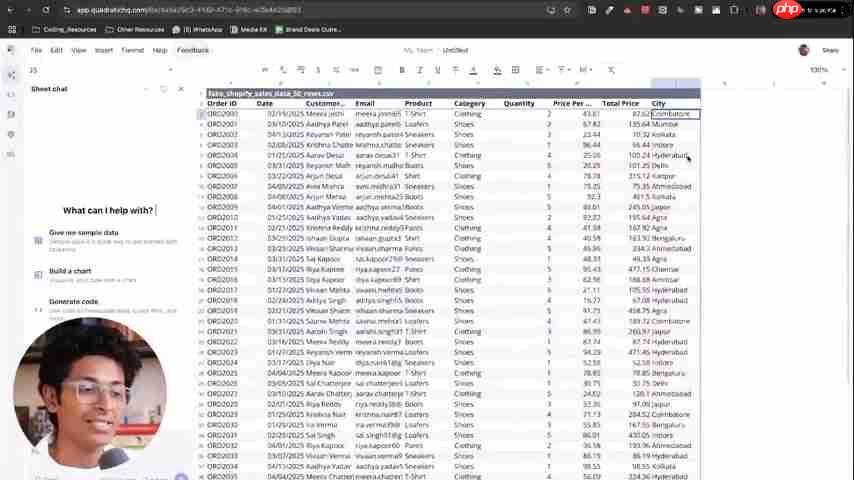854x480 pixels.
Task: Open the text wrap dropdown
Action: point(586,70)
